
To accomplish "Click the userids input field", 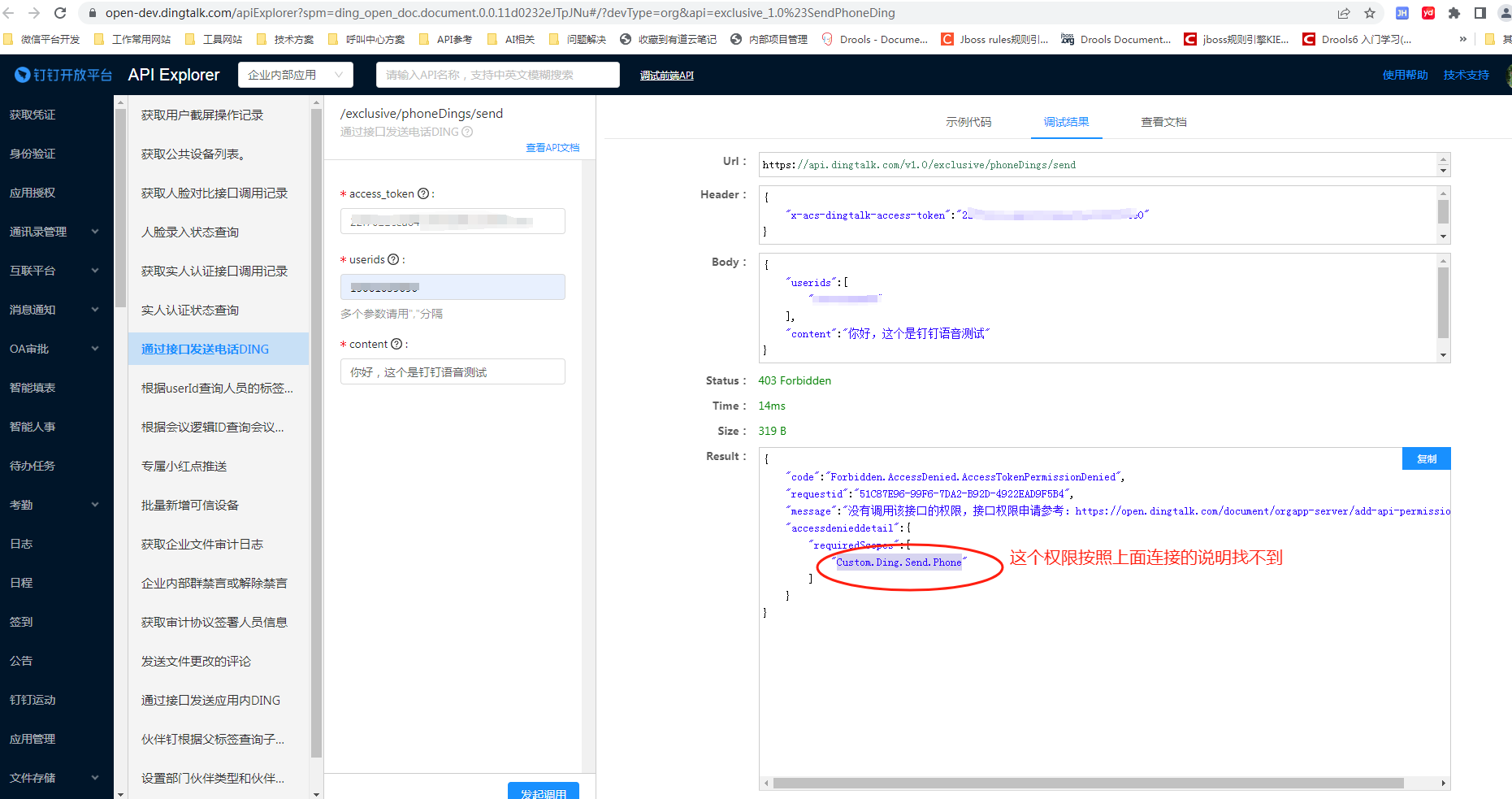I will tap(453, 287).
